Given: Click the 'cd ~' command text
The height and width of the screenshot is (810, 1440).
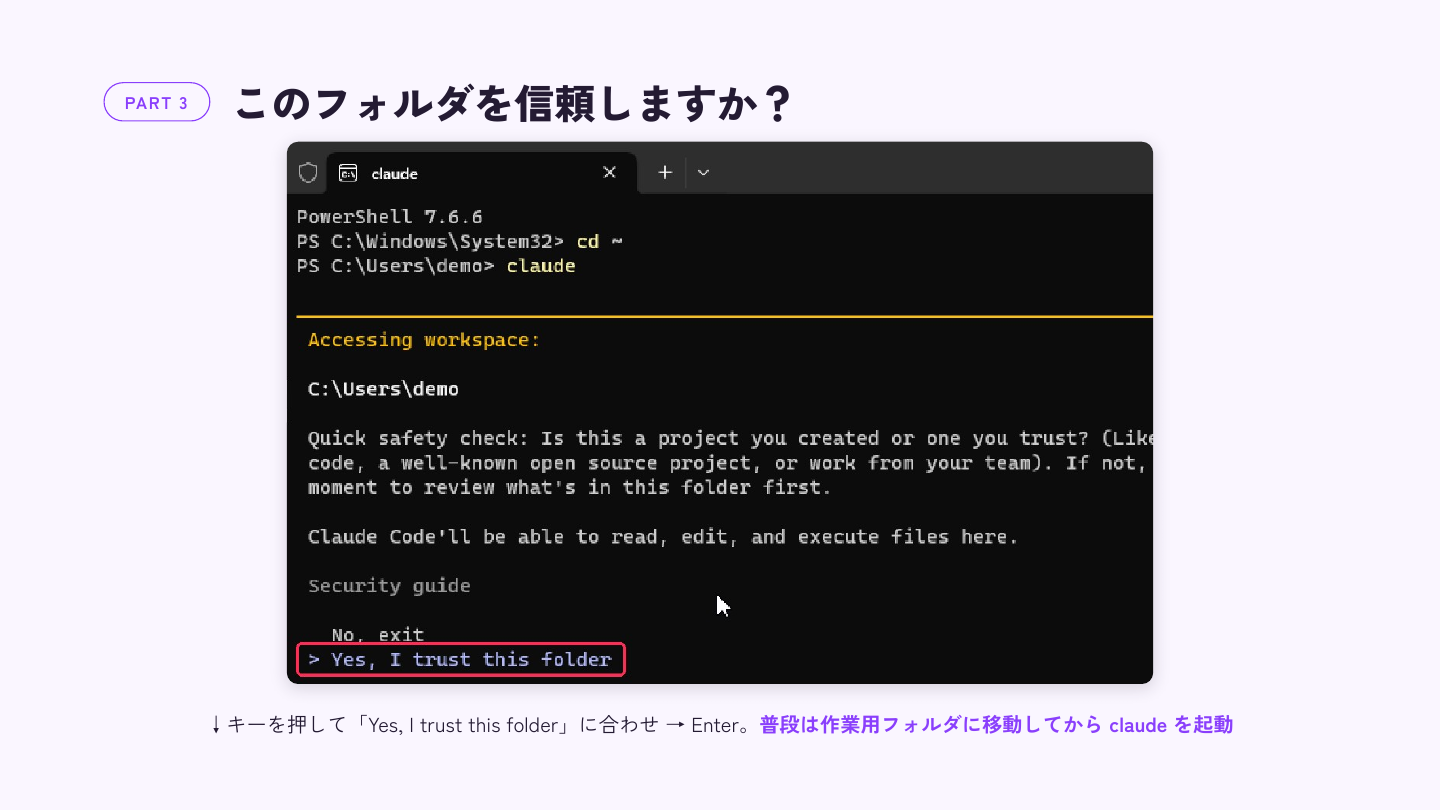Looking at the screenshot, I should pos(600,241).
